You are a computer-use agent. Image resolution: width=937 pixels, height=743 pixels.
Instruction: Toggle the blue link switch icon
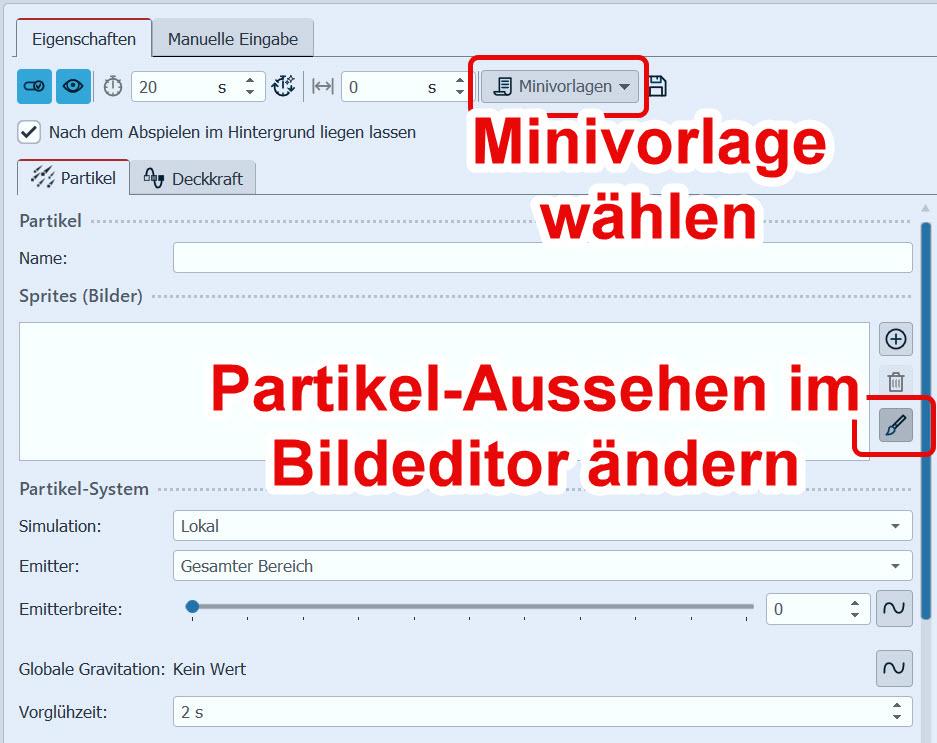(x=34, y=87)
